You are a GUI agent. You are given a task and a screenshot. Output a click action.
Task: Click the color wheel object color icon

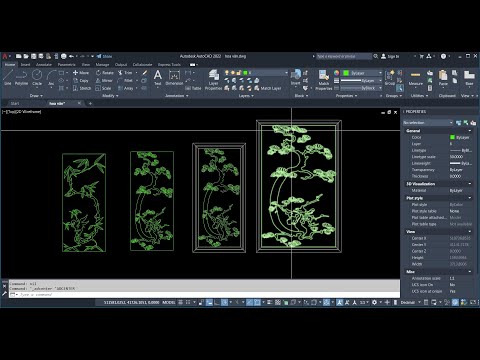[x=336, y=73]
